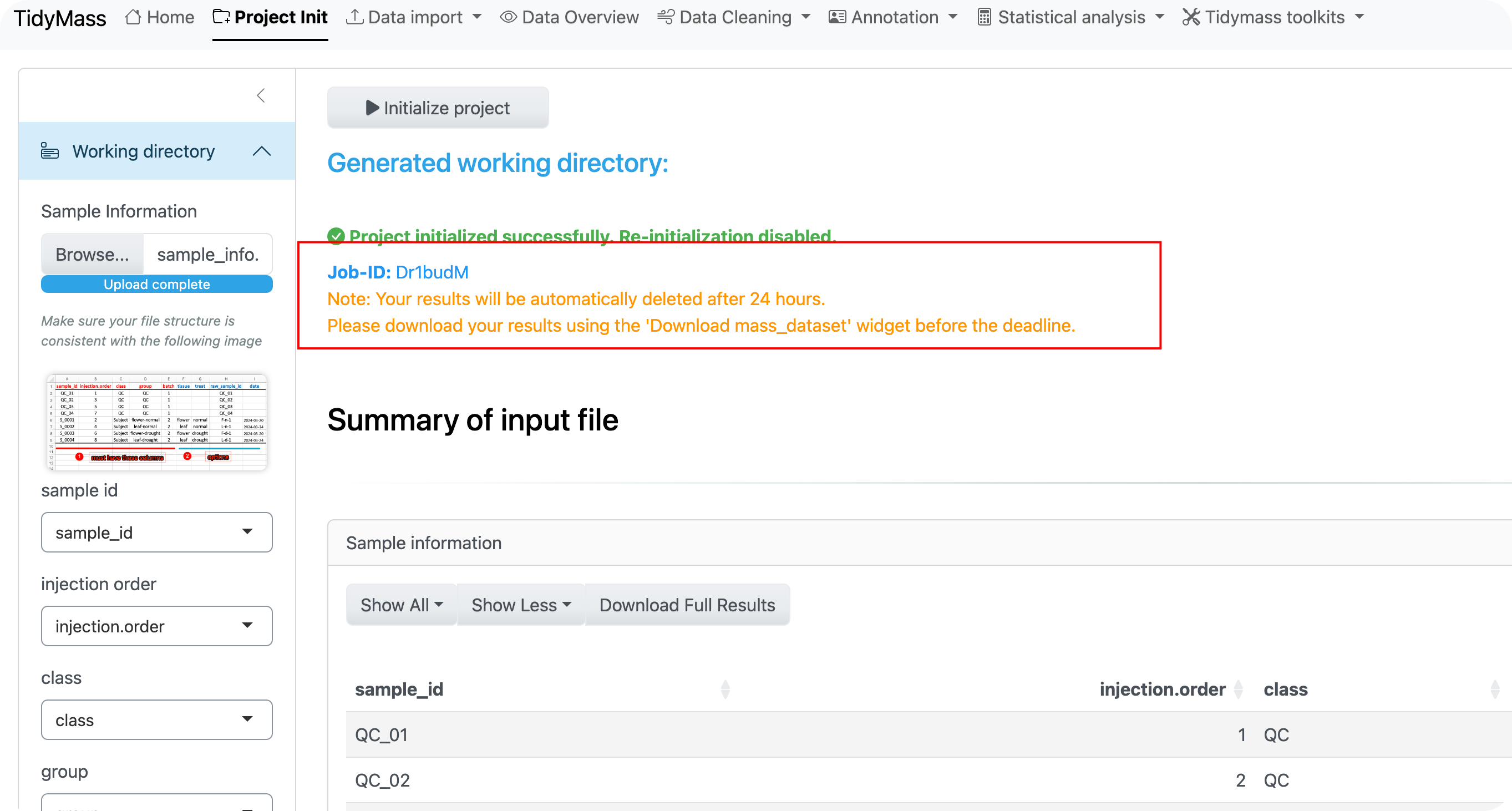Open the injection.order dropdown selector
This screenshot has width=1512, height=811.
tap(157, 626)
